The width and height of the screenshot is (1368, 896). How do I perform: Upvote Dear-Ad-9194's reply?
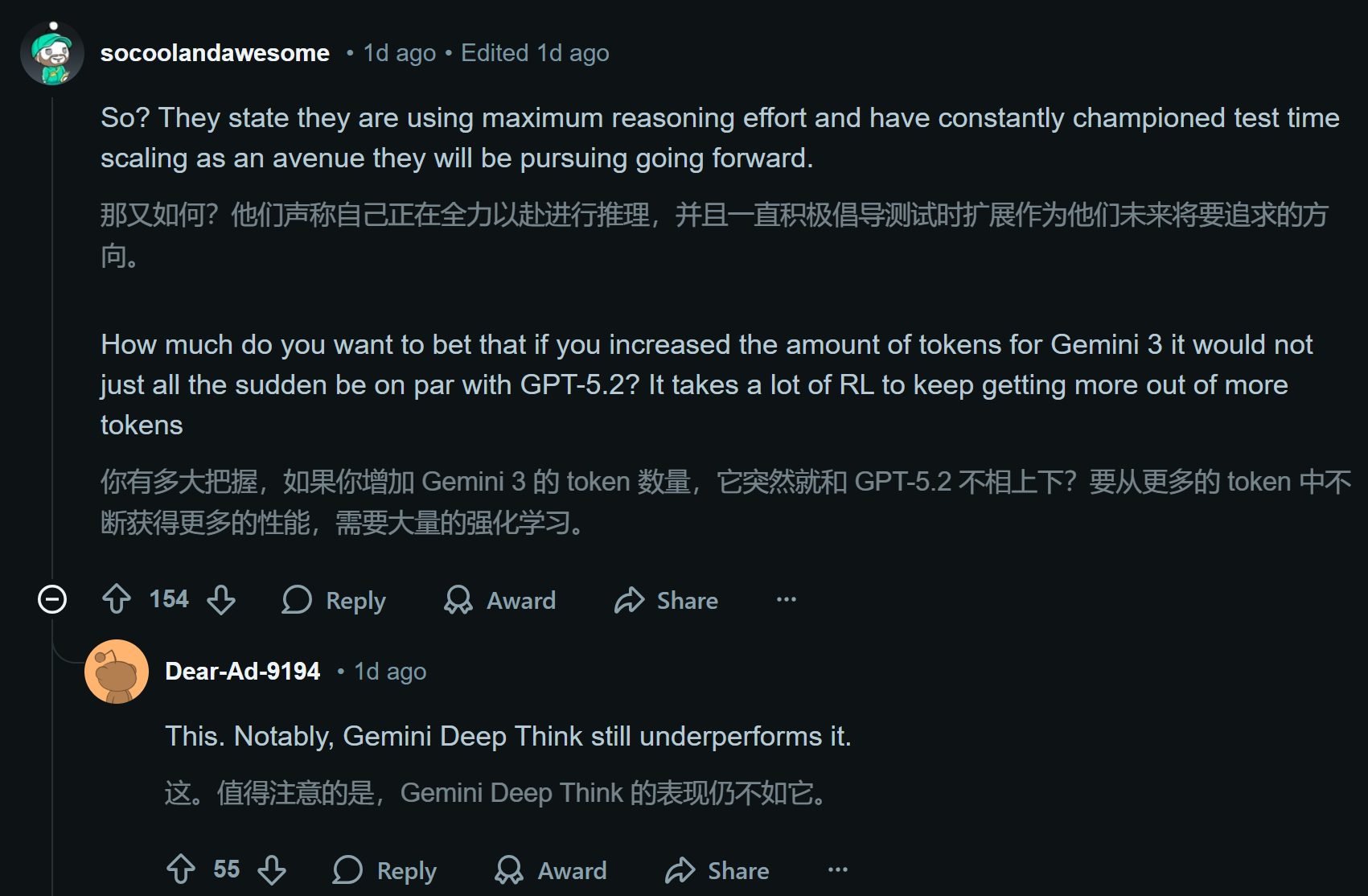(182, 869)
